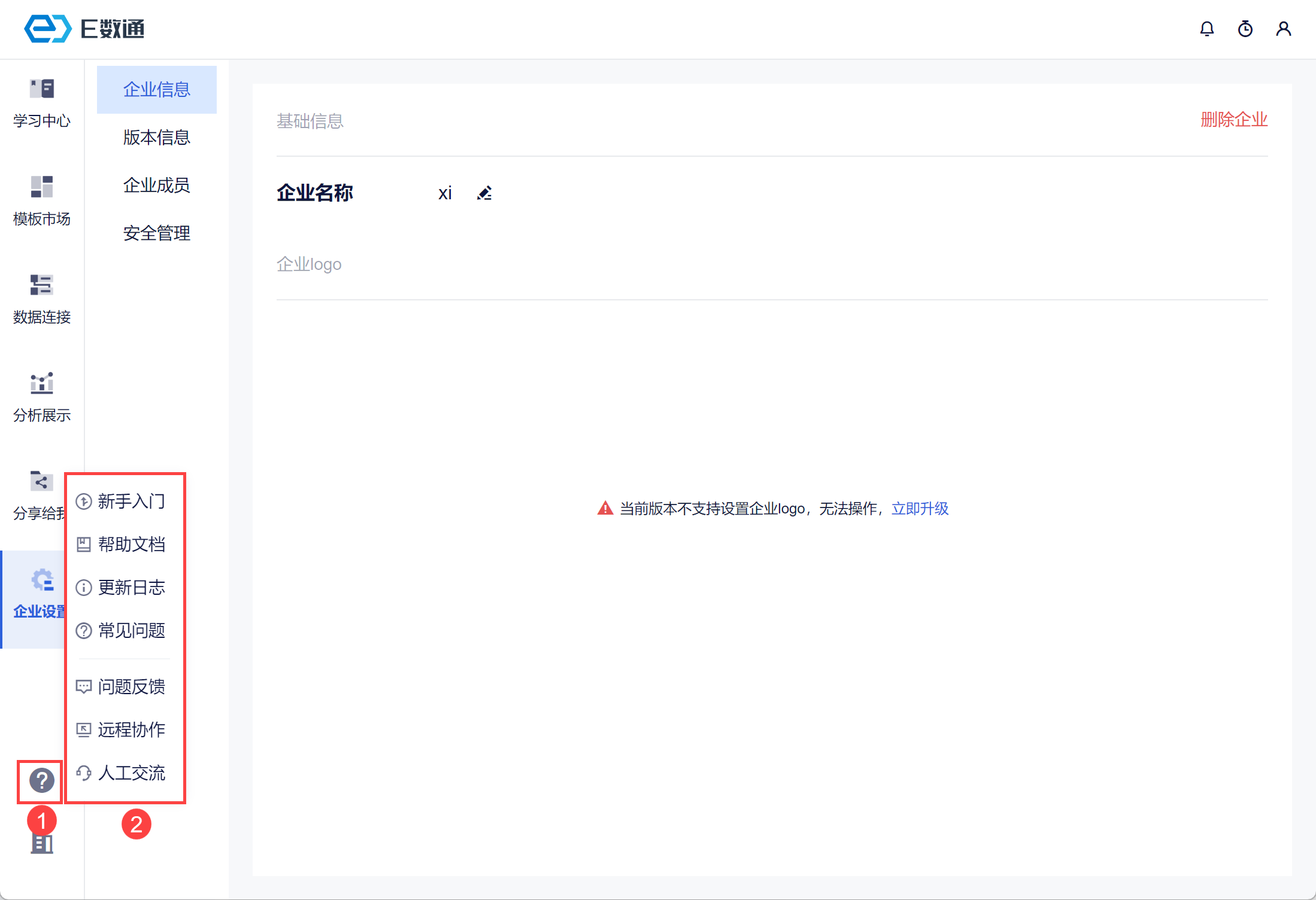Viewport: 1316px width, 900px height.
Task: Open the 安全管理 tab
Action: tap(156, 233)
